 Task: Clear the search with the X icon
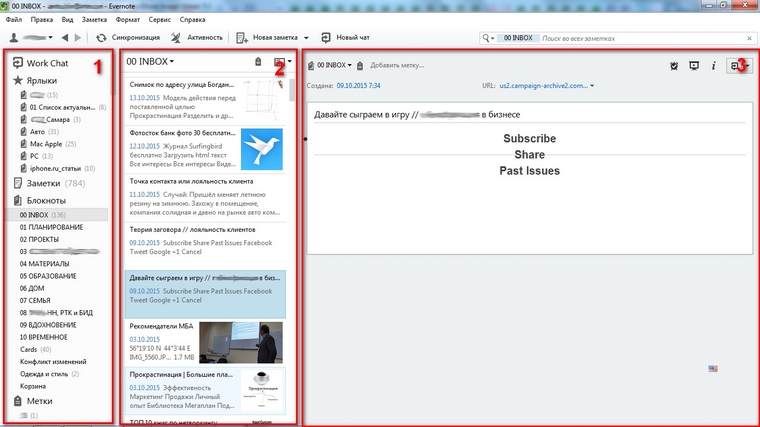pos(749,38)
